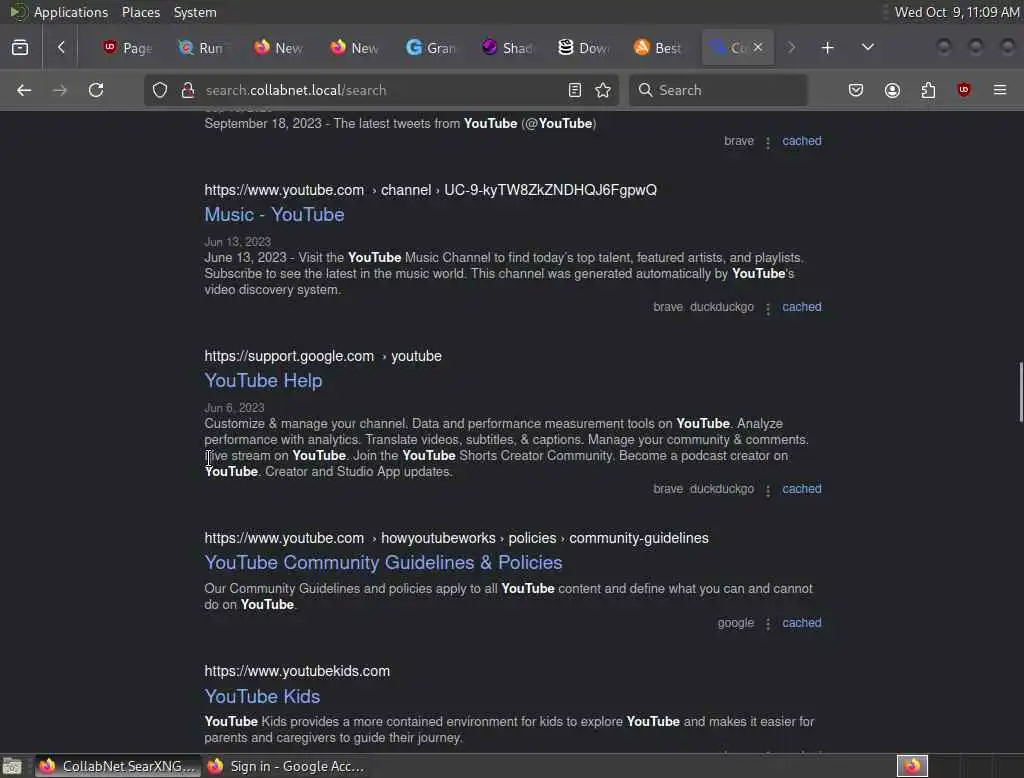Open cached link for YouTube Help
1024x778 pixels.
(x=802, y=489)
